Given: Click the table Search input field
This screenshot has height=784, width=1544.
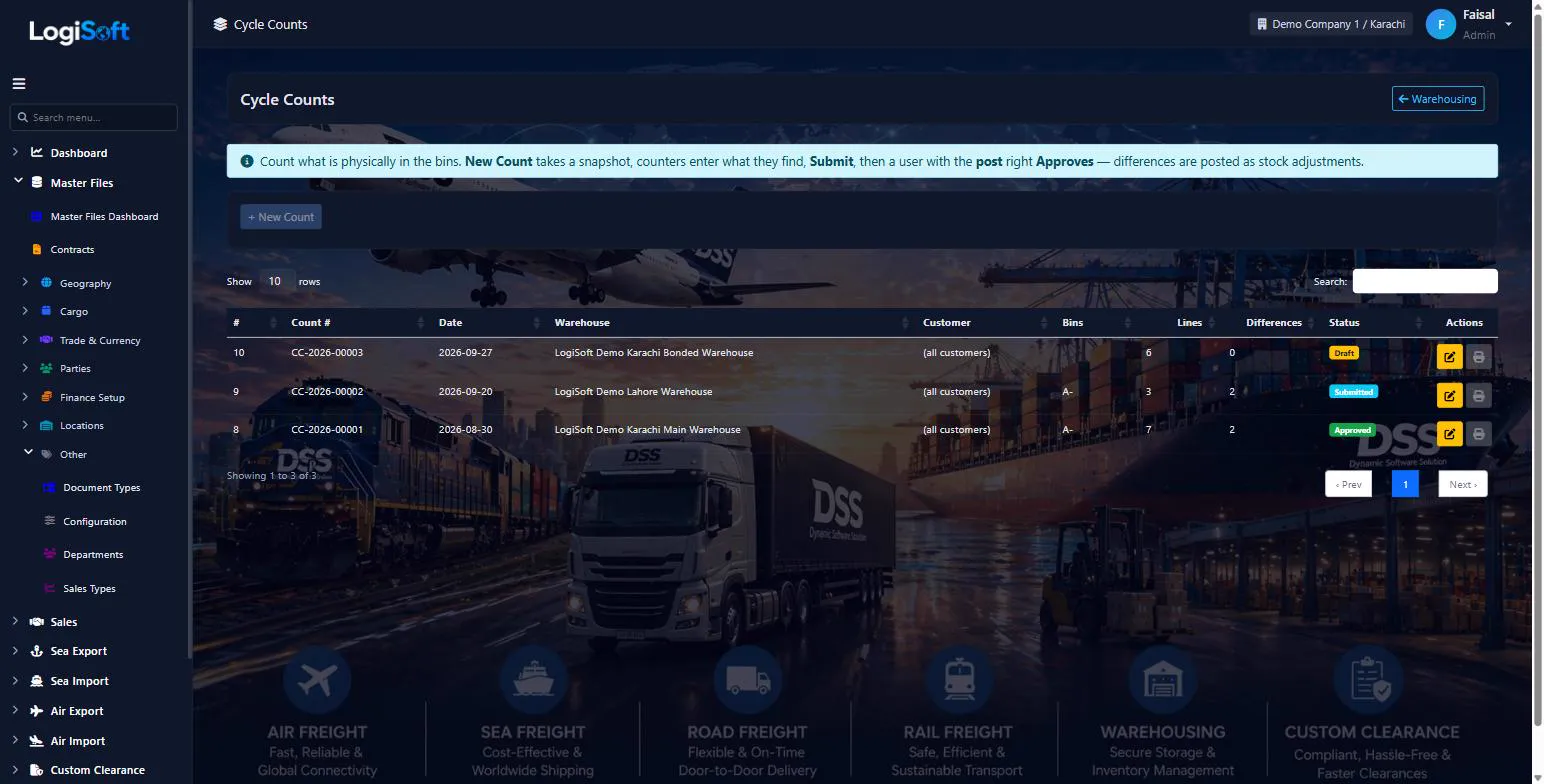Looking at the screenshot, I should [1425, 281].
